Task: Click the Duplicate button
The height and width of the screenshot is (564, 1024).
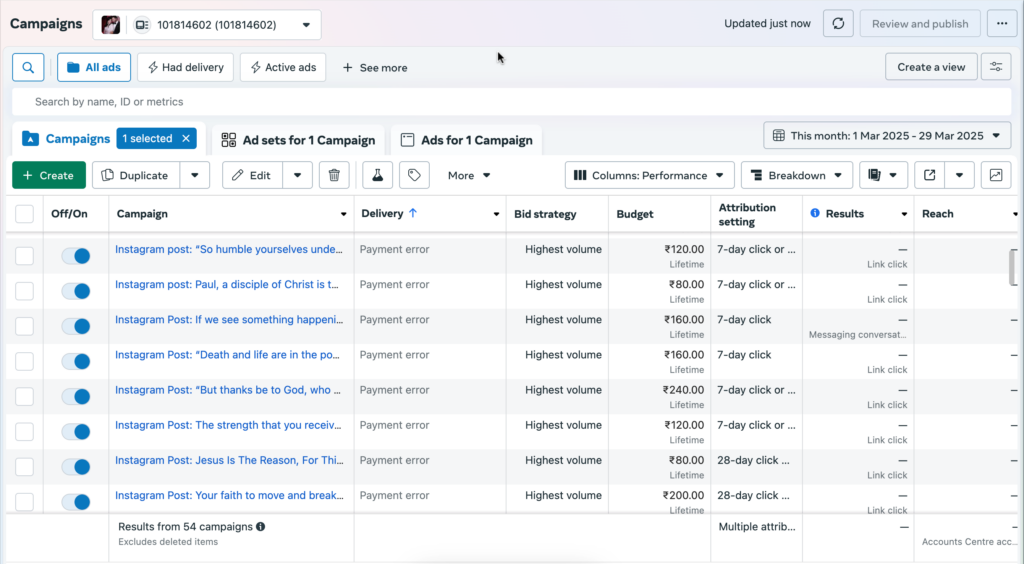Action: 136,176
